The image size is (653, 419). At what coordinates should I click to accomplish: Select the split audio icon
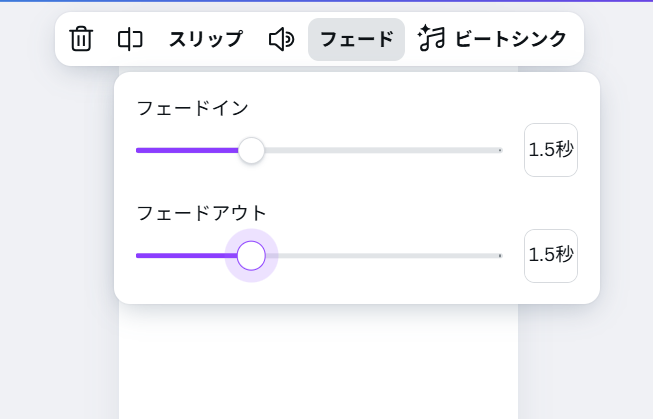pos(130,40)
